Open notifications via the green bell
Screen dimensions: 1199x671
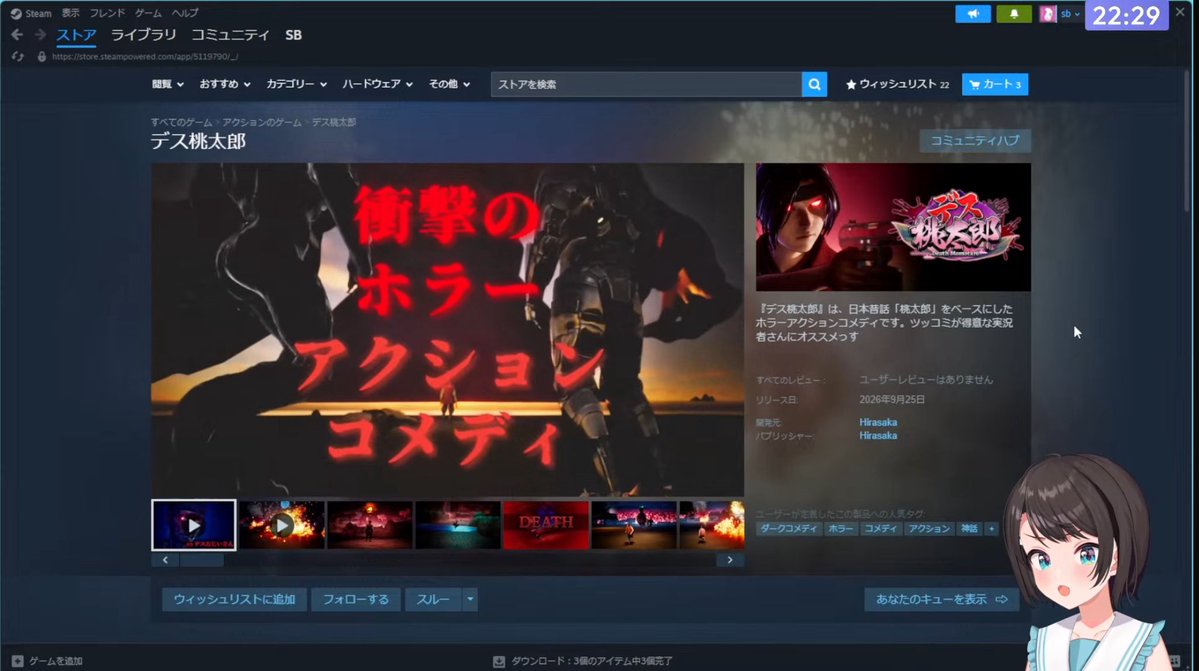[x=1014, y=14]
